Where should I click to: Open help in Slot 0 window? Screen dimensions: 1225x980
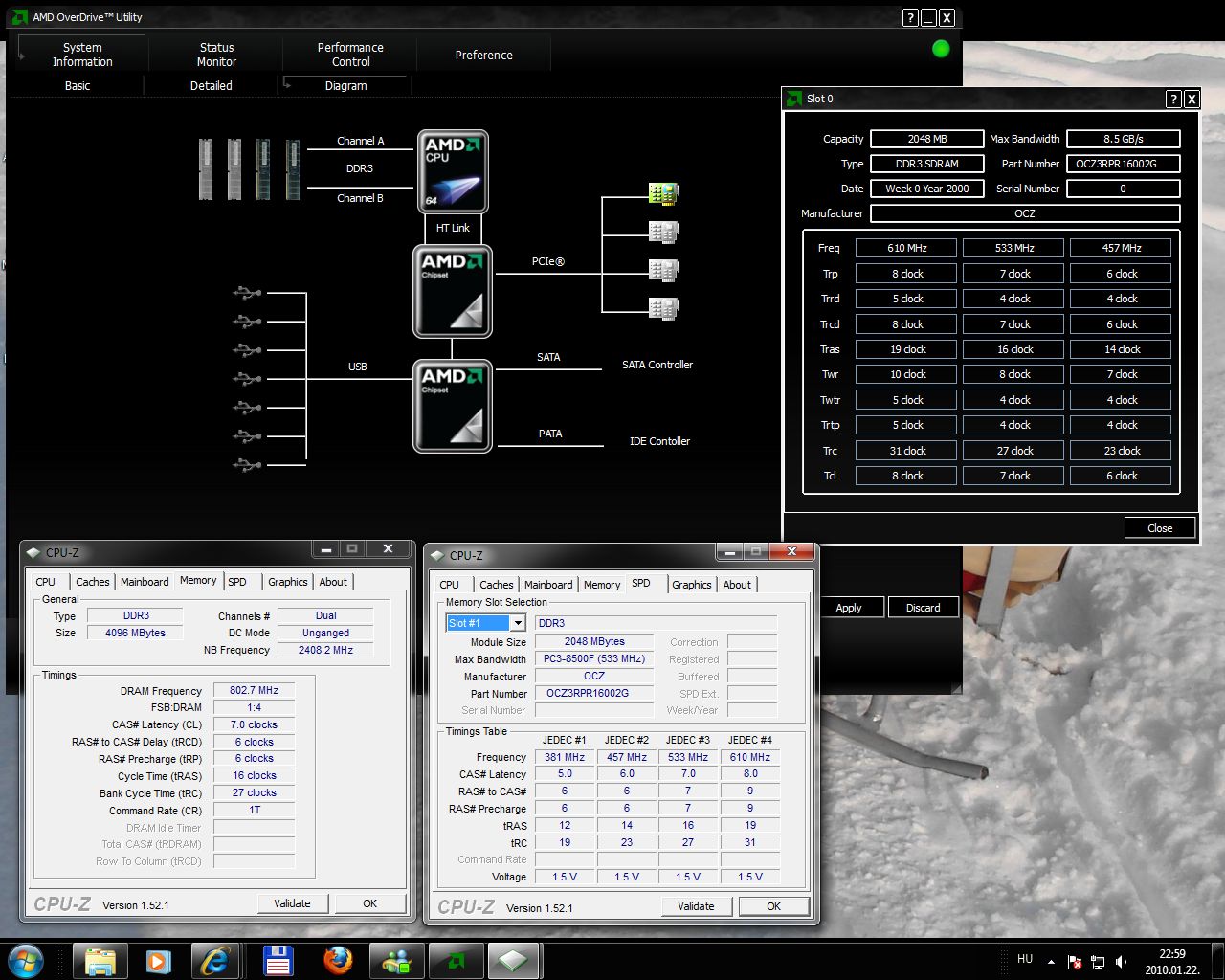(1173, 99)
